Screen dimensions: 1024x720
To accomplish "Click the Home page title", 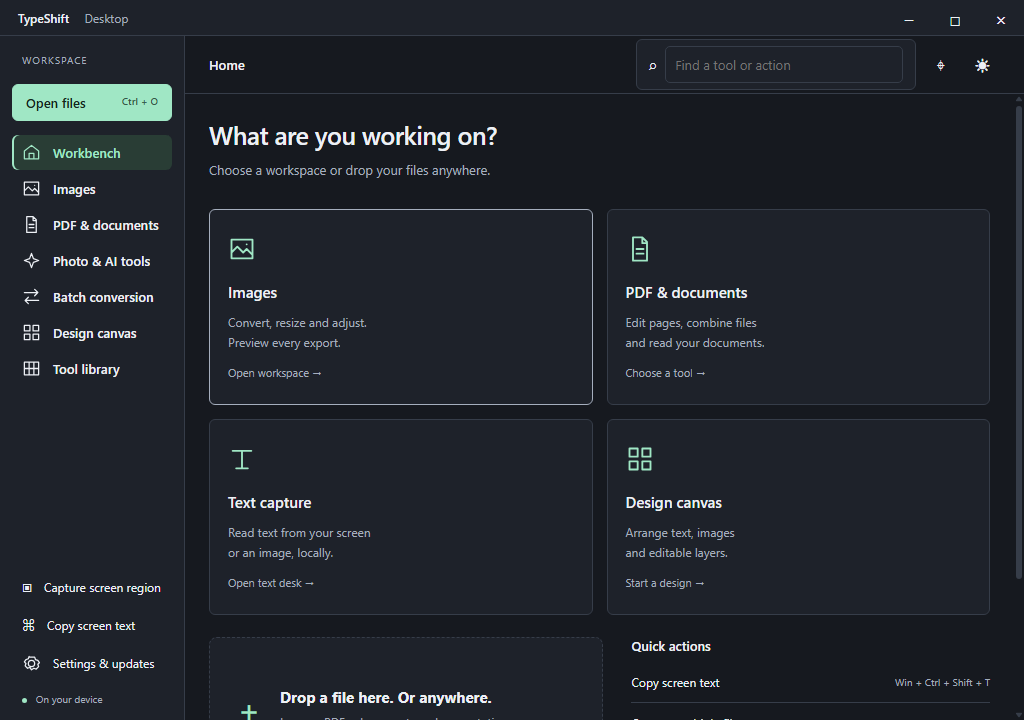I will tap(227, 65).
